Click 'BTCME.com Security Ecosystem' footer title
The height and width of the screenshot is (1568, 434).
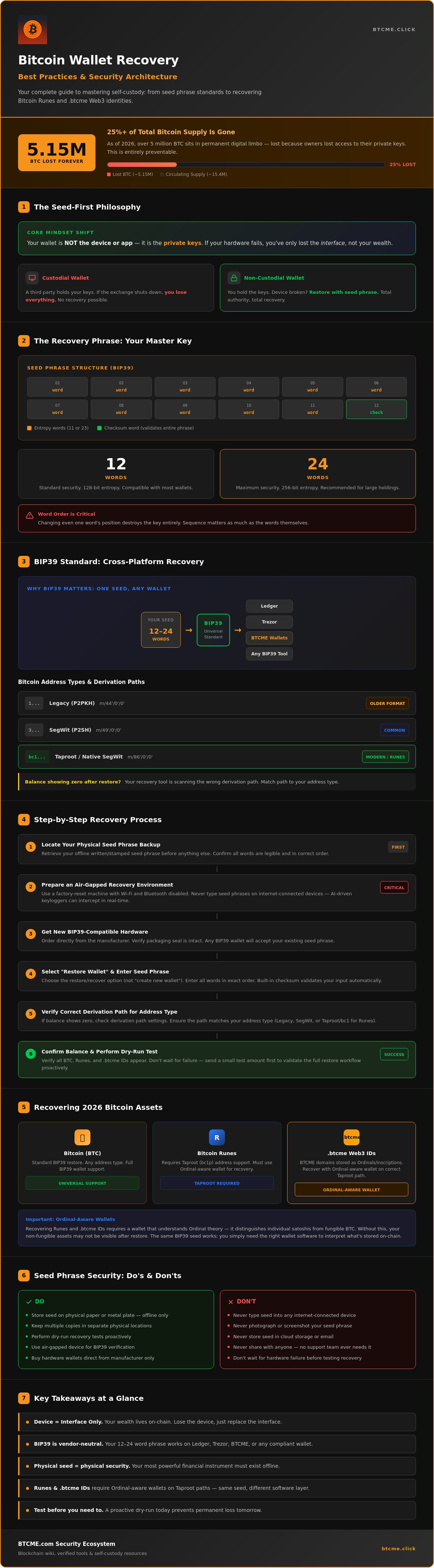66,1544
